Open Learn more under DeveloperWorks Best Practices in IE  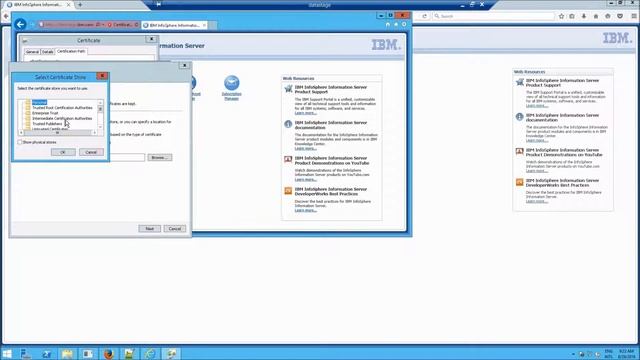click(x=305, y=211)
